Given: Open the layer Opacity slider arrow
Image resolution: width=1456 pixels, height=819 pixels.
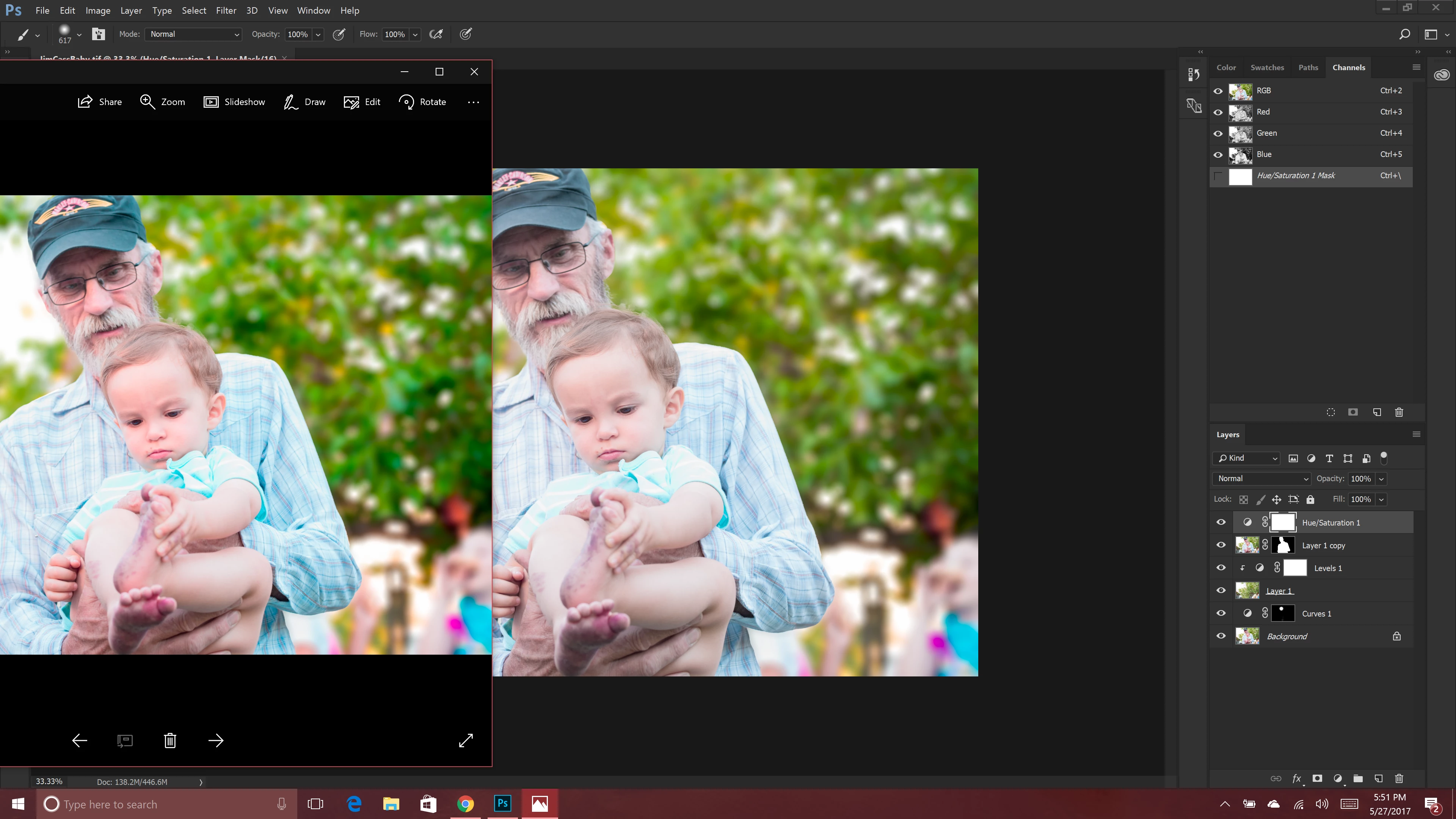Looking at the screenshot, I should pos(1381,479).
